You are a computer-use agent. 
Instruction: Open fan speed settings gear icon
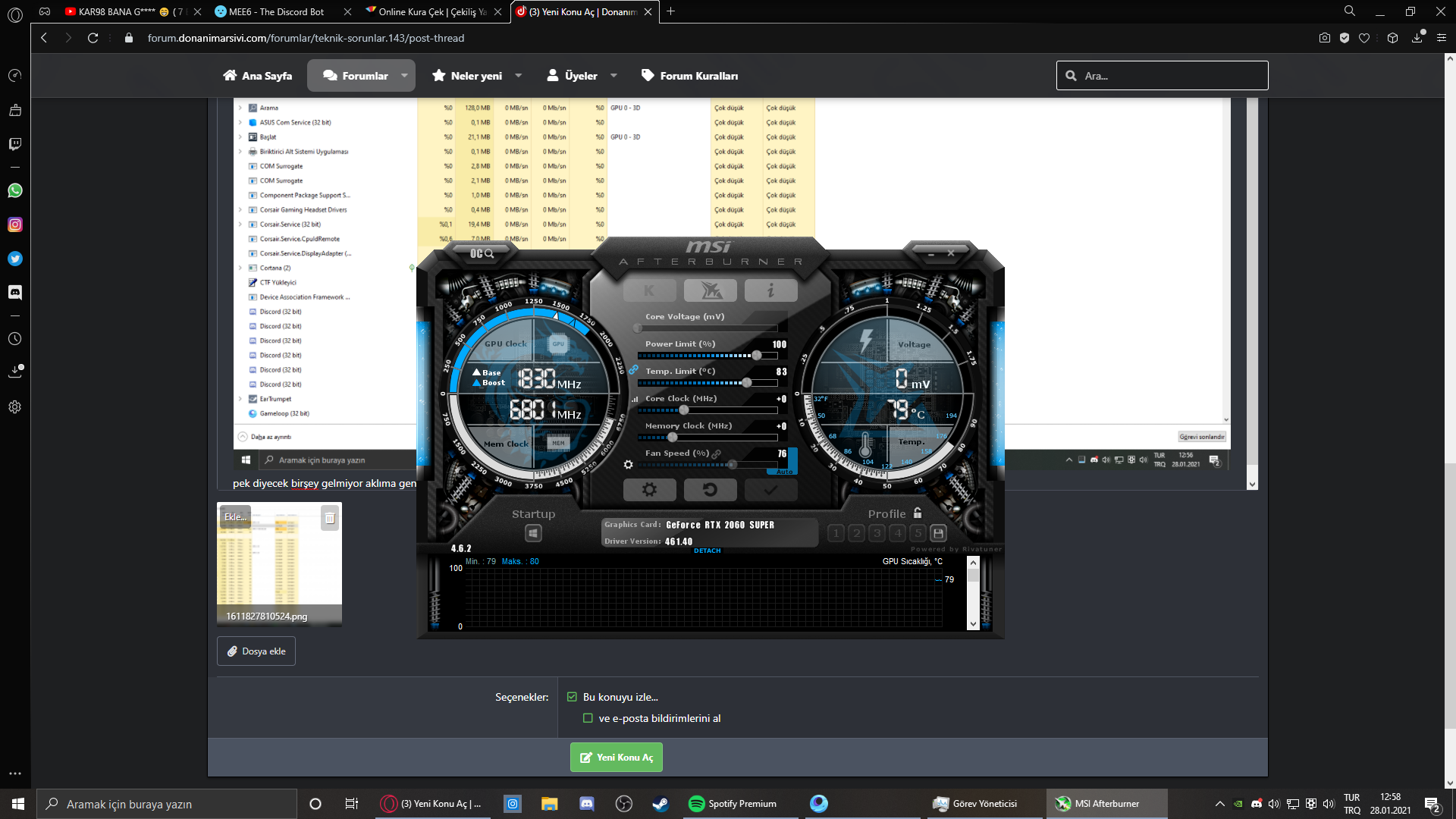click(628, 464)
